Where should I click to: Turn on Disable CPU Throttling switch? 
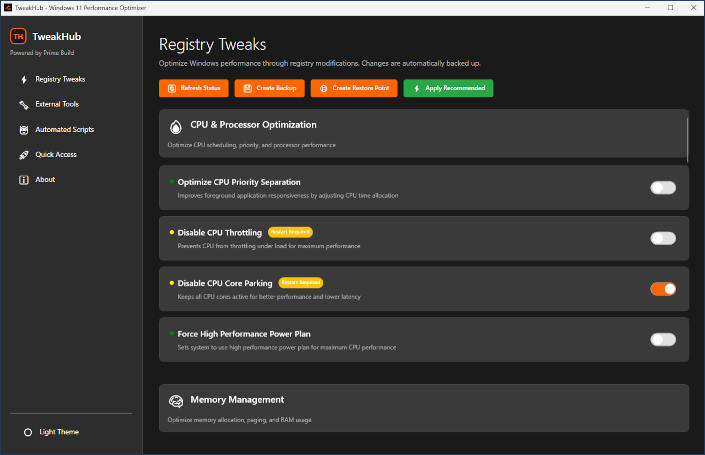pyautogui.click(x=662, y=238)
